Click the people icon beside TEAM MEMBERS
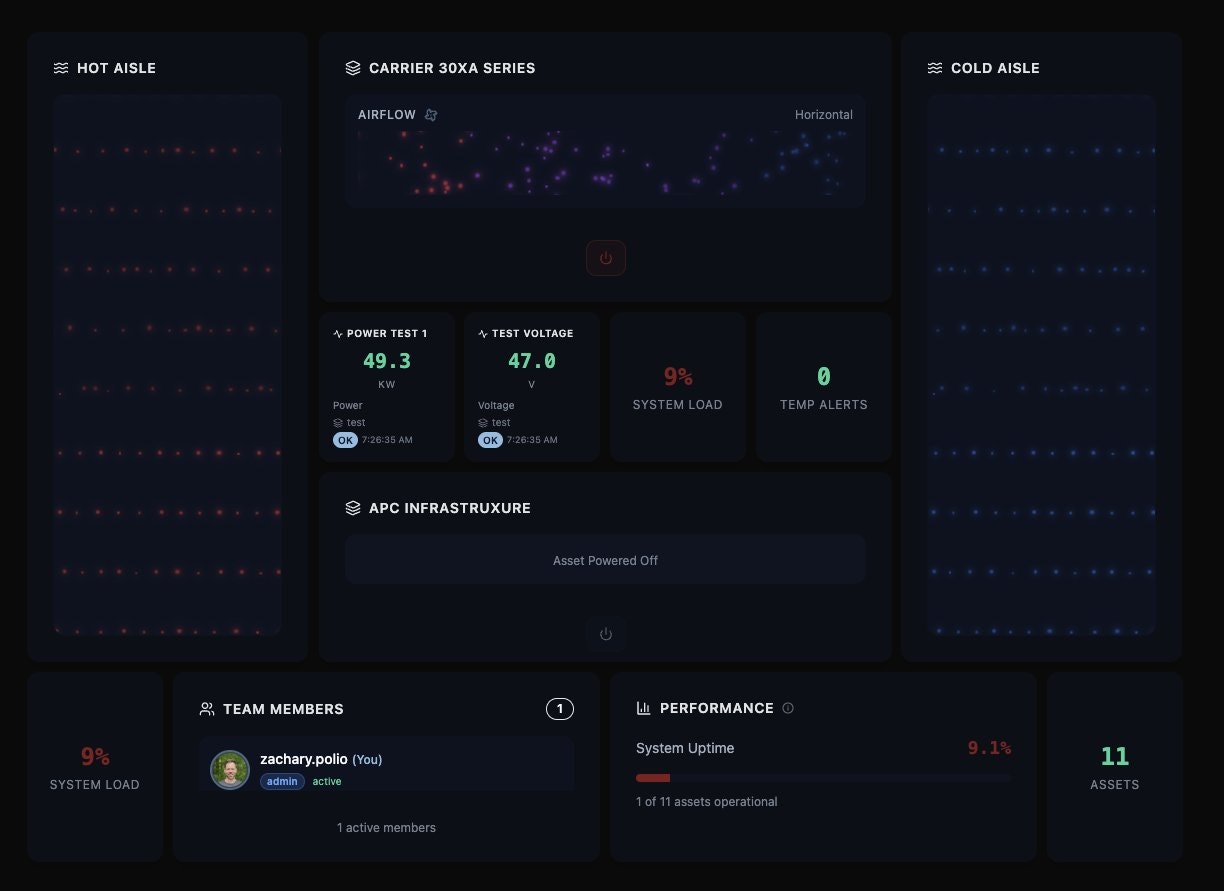The width and height of the screenshot is (1224, 891). tap(207, 708)
